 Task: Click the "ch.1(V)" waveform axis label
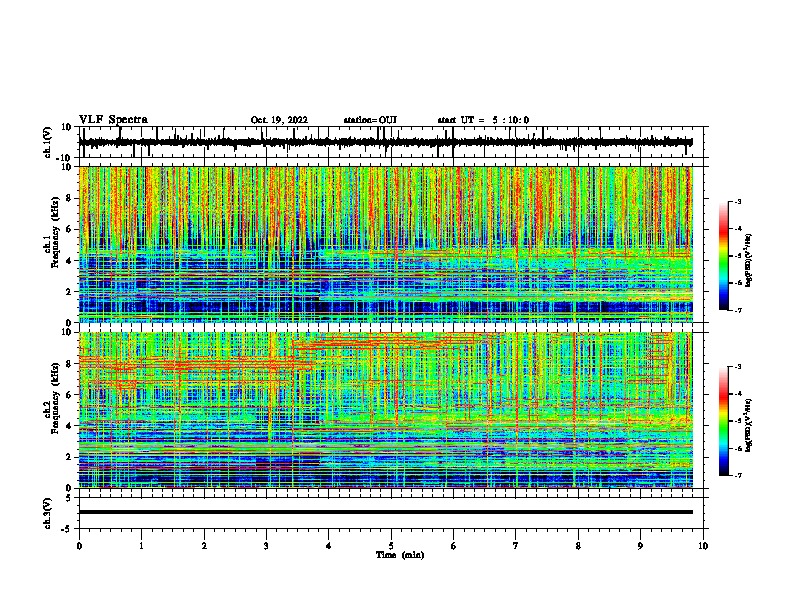tap(48, 142)
